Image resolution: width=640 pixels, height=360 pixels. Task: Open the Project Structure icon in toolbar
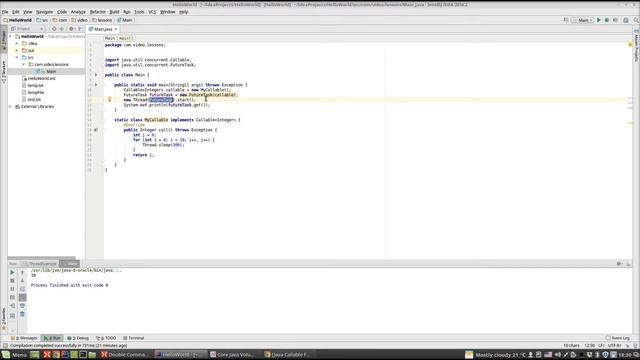click(626, 20)
